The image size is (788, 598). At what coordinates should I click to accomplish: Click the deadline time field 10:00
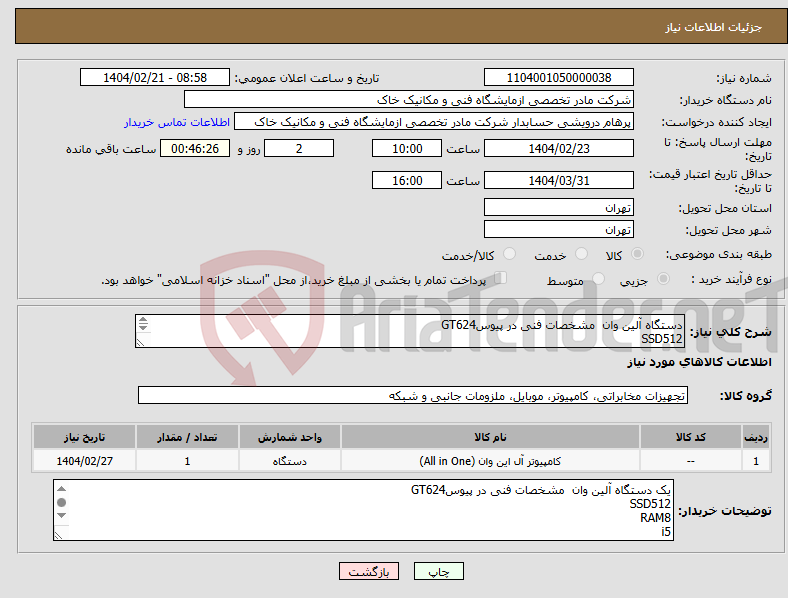[x=407, y=148]
